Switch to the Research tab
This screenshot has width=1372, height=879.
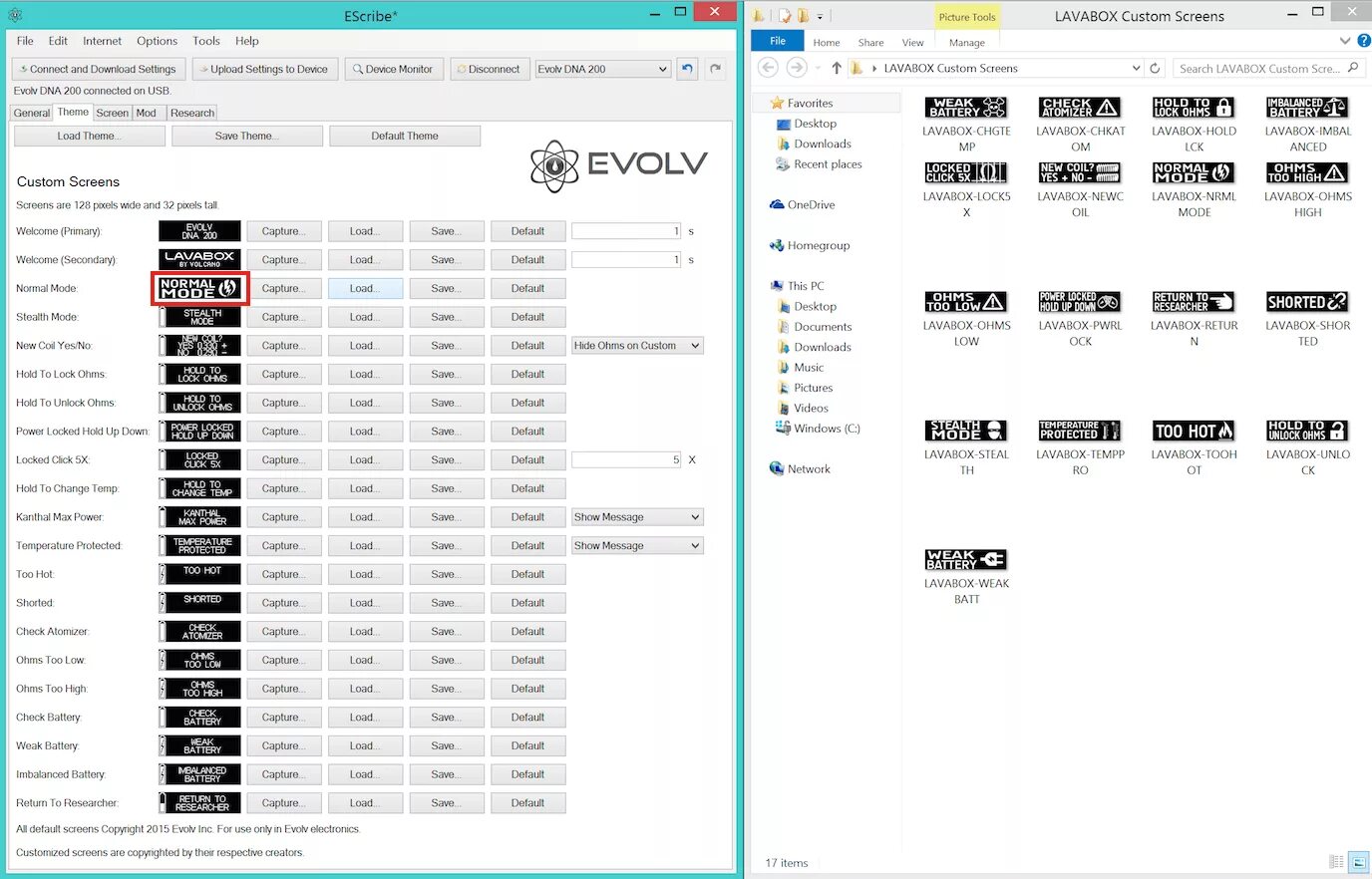(192, 113)
